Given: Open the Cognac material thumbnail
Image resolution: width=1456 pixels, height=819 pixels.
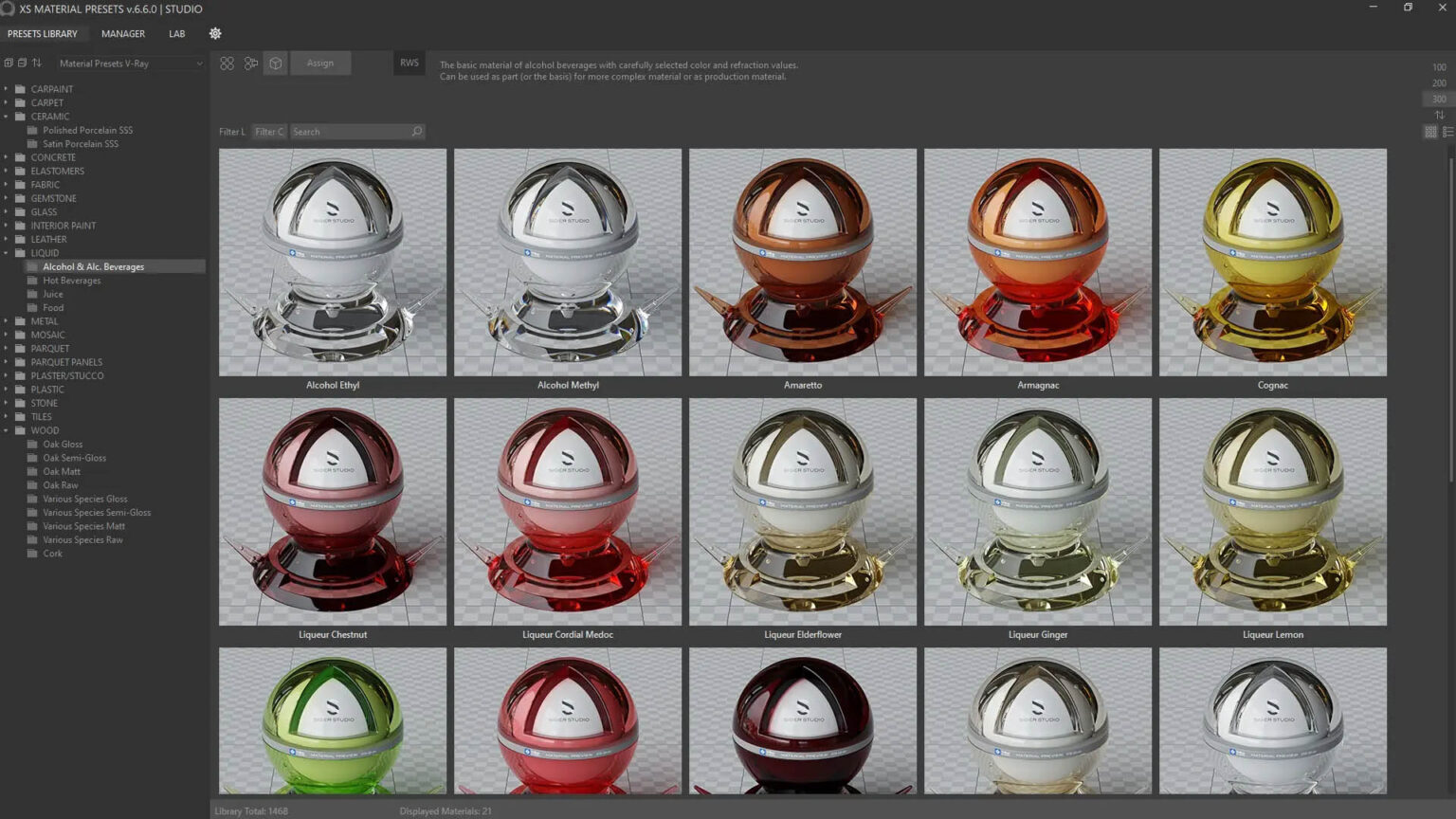Looking at the screenshot, I should [x=1273, y=263].
